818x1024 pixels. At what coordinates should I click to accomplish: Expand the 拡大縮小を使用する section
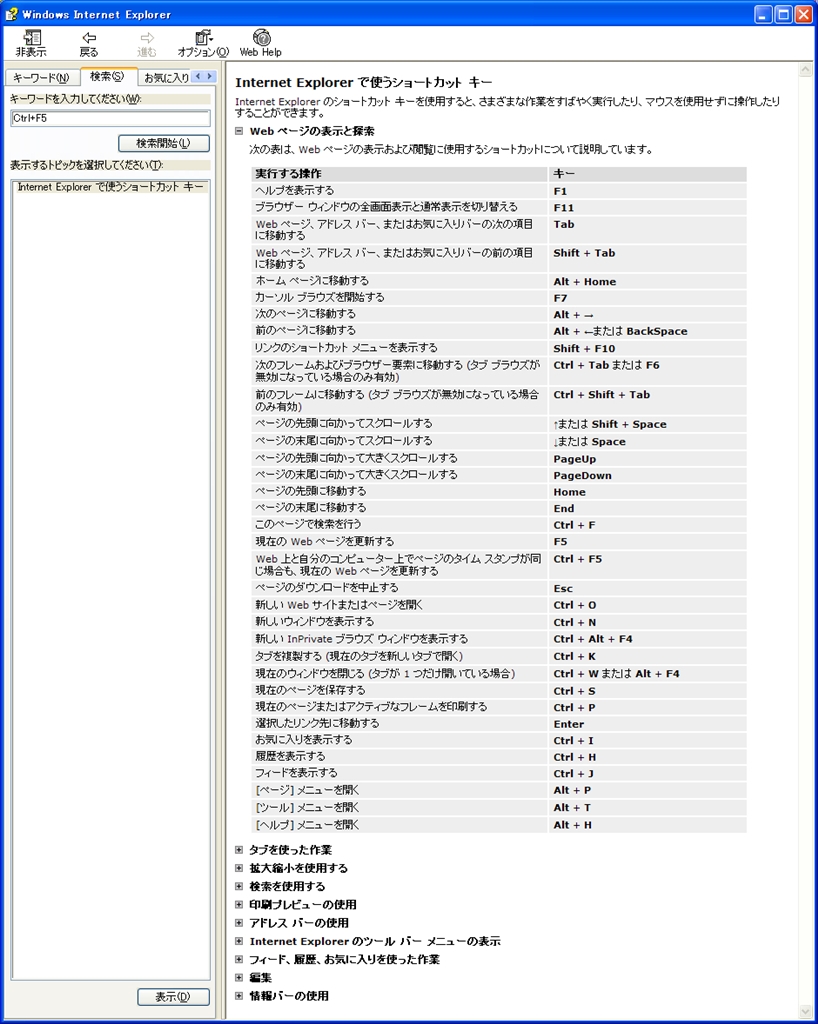tap(239, 868)
